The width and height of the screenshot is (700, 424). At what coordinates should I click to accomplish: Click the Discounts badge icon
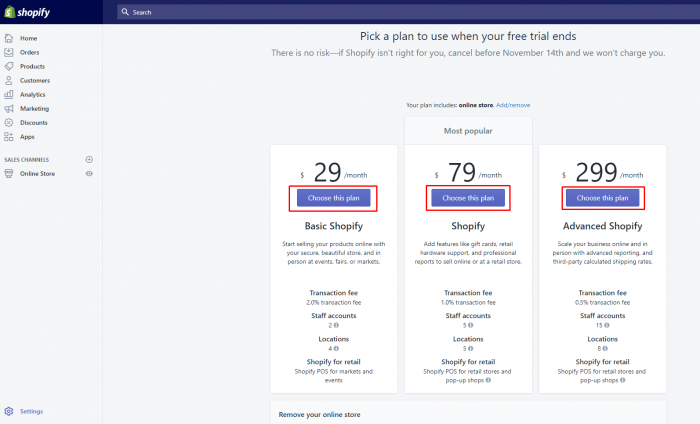tap(8, 122)
